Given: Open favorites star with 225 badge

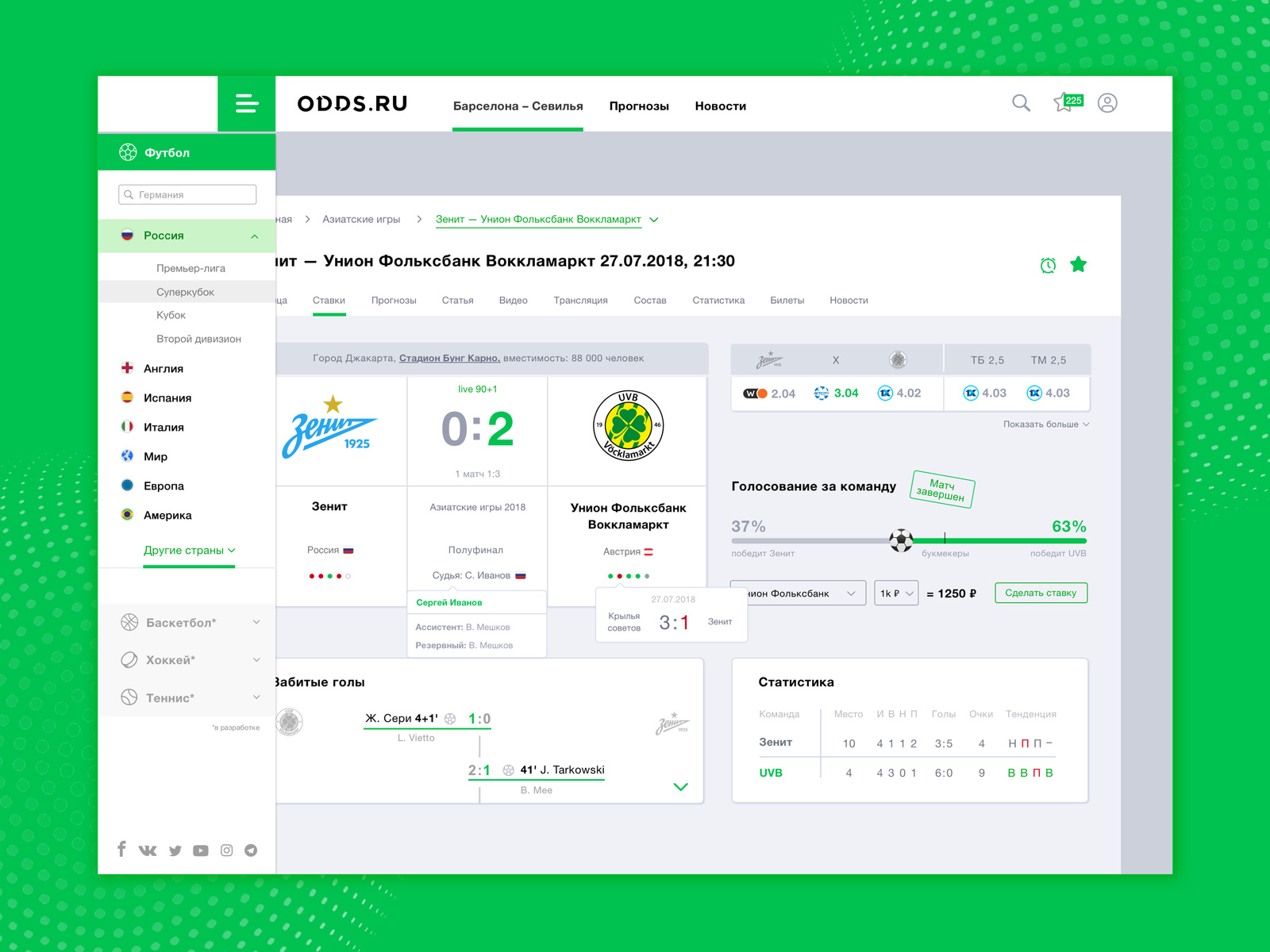Looking at the screenshot, I should 1067,102.
